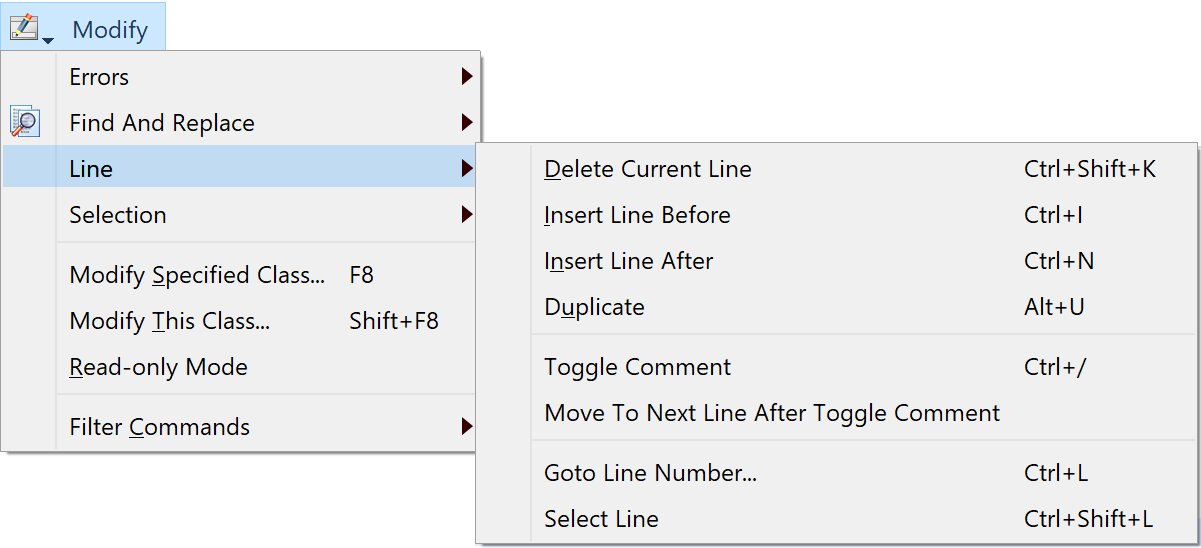Screen dimensions: 1201x548
Task: Expand the Selection submenu arrow
Action: click(x=466, y=214)
